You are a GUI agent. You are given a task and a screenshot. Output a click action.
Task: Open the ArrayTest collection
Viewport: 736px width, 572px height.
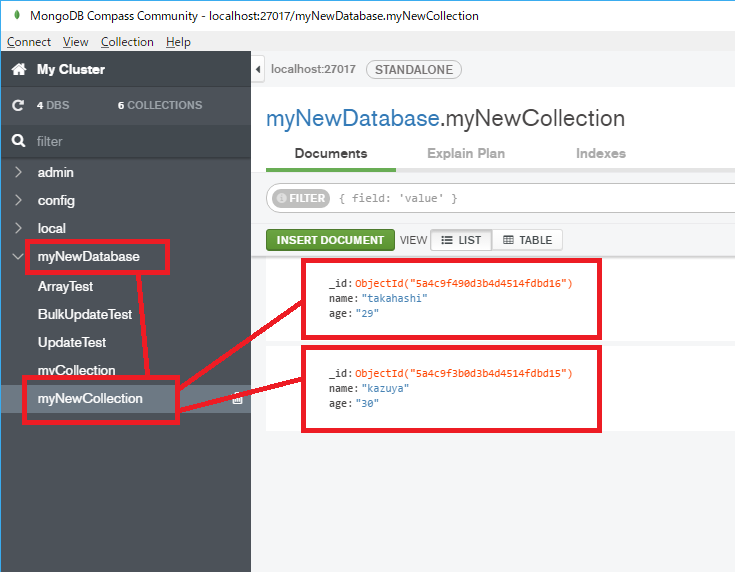click(x=65, y=286)
